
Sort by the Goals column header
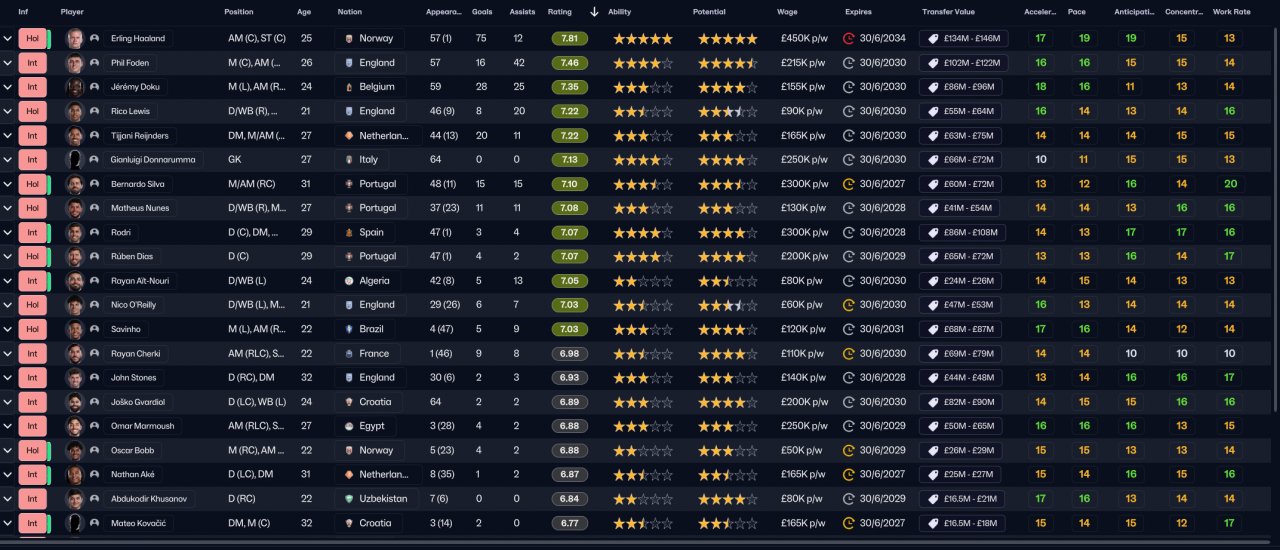tap(481, 12)
